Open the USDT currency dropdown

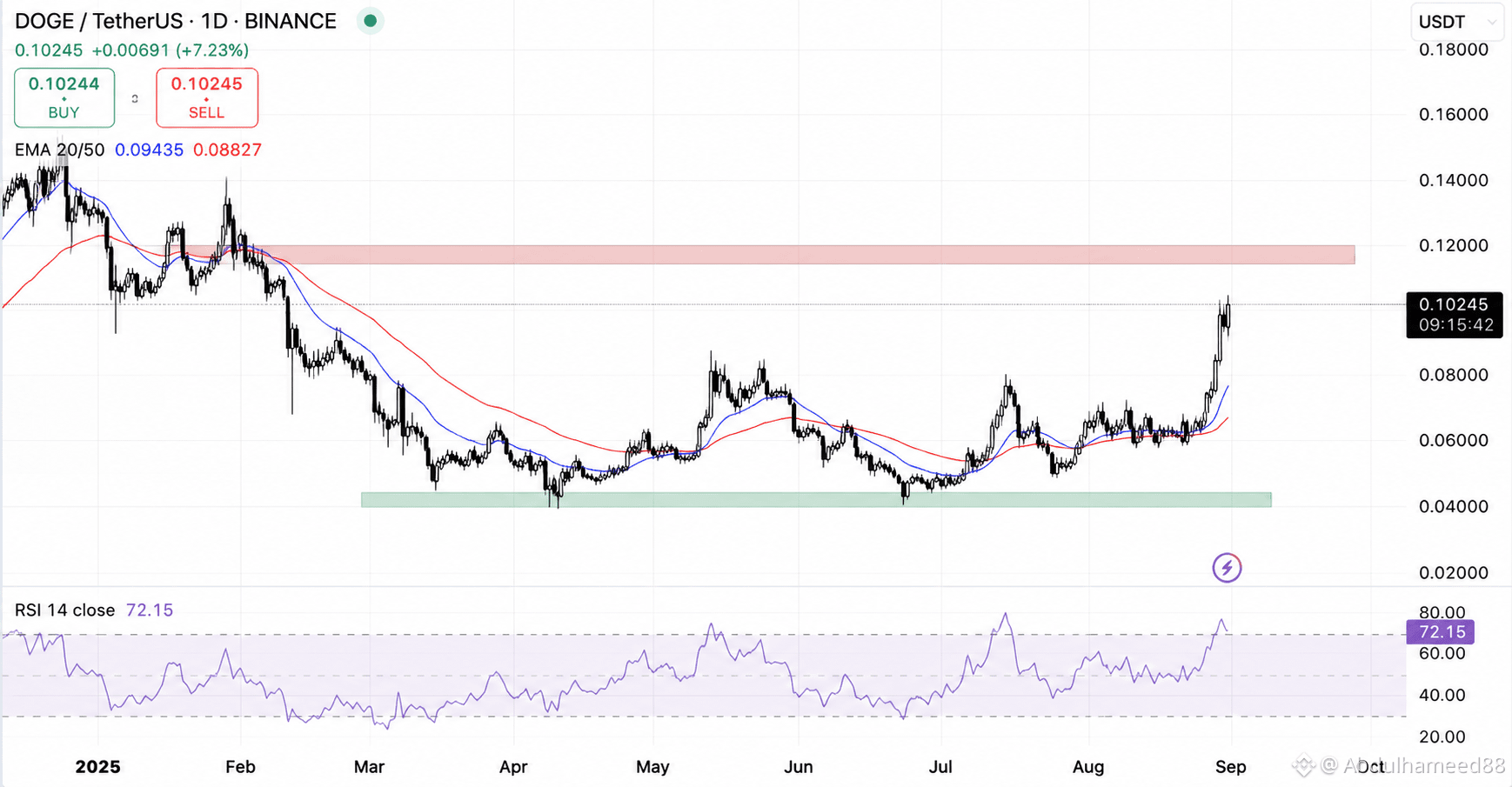1455,22
